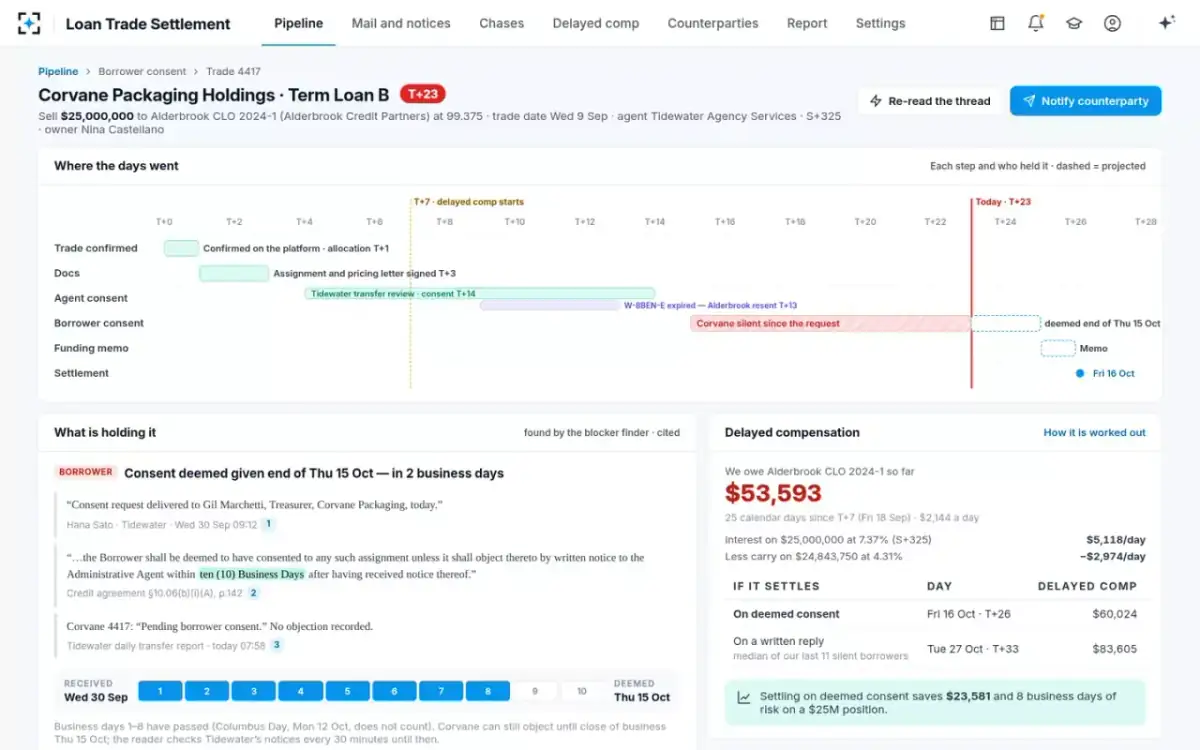Select business day 3 chip
Screen dimensions: 1200x750
click(x=253, y=691)
